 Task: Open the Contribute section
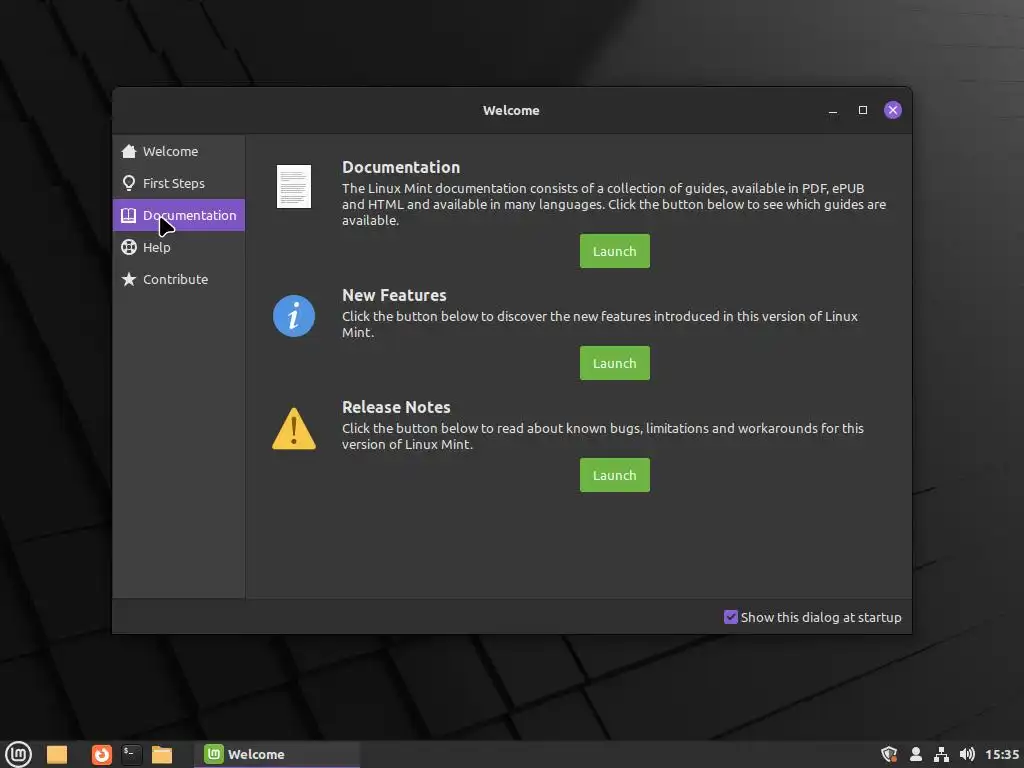point(178,280)
